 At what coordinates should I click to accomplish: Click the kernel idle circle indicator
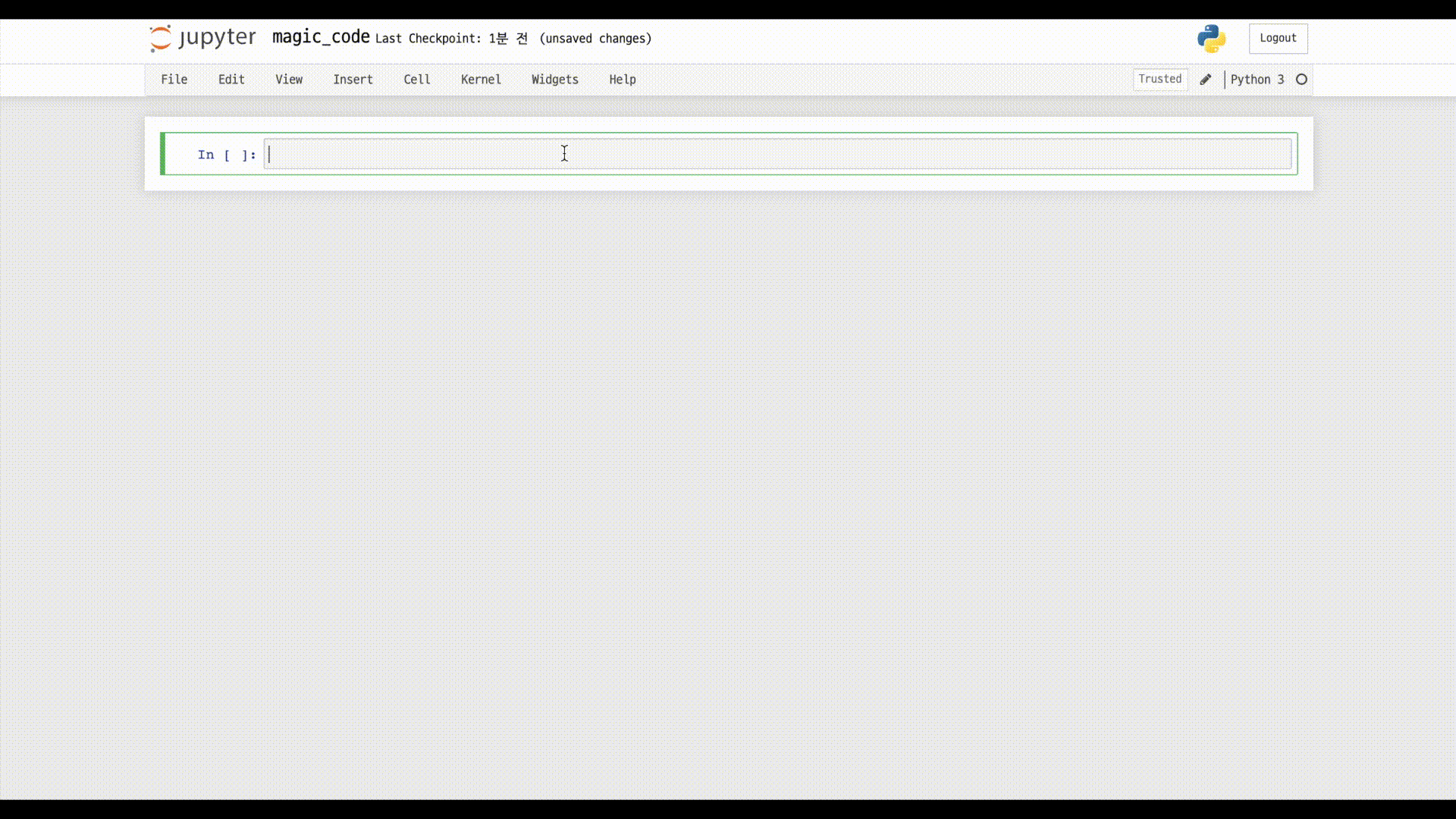(x=1301, y=80)
